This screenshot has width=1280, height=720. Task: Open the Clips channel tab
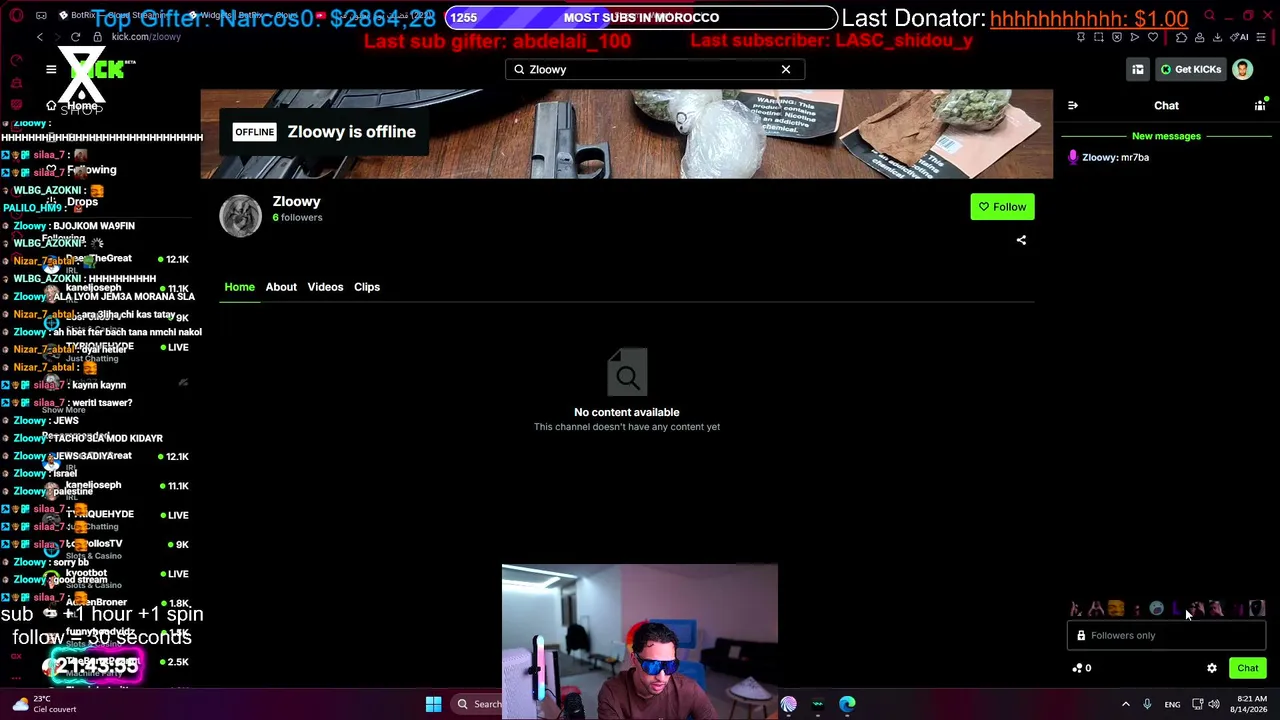tap(367, 287)
